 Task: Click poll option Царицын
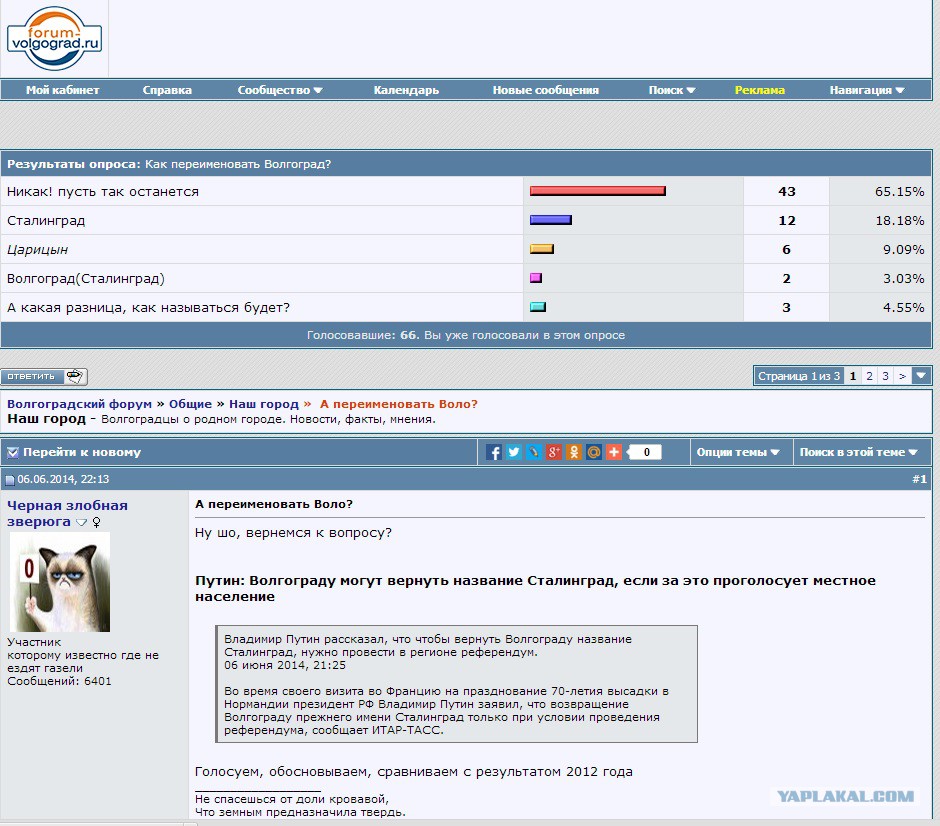coord(37,250)
